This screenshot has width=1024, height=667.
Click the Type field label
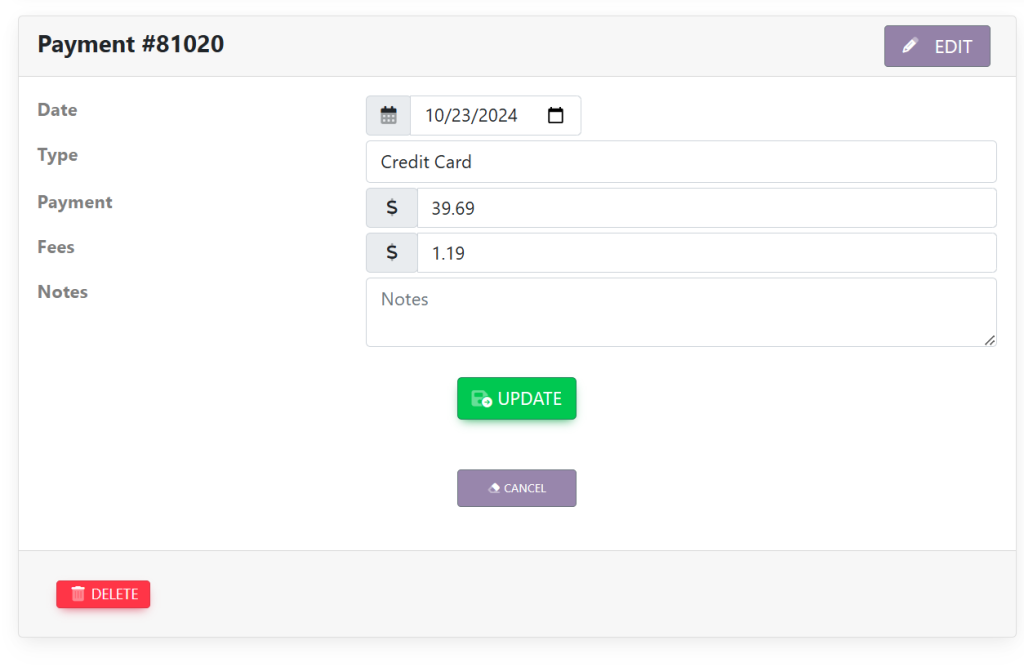[57, 155]
